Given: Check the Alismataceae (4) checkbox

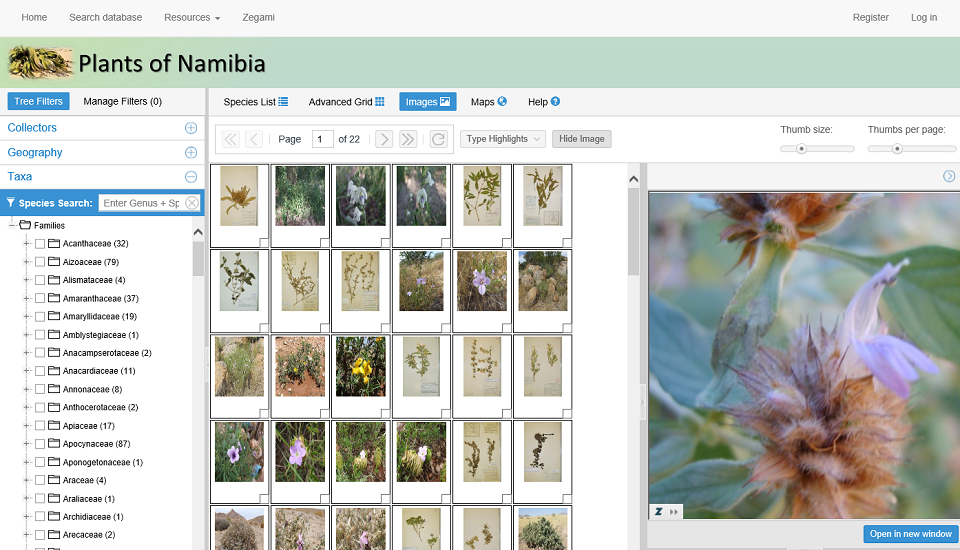Looking at the screenshot, I should click(x=40, y=280).
